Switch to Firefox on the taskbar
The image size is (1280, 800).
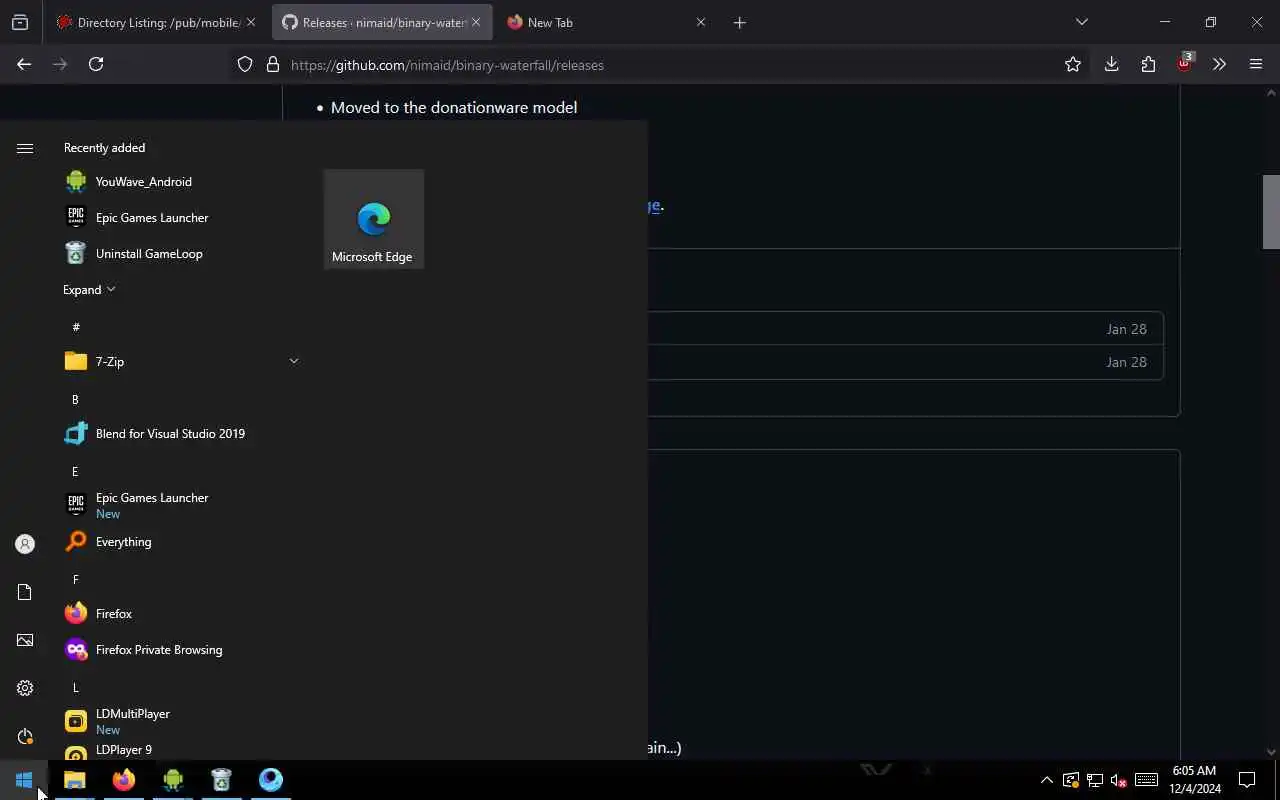click(x=124, y=780)
